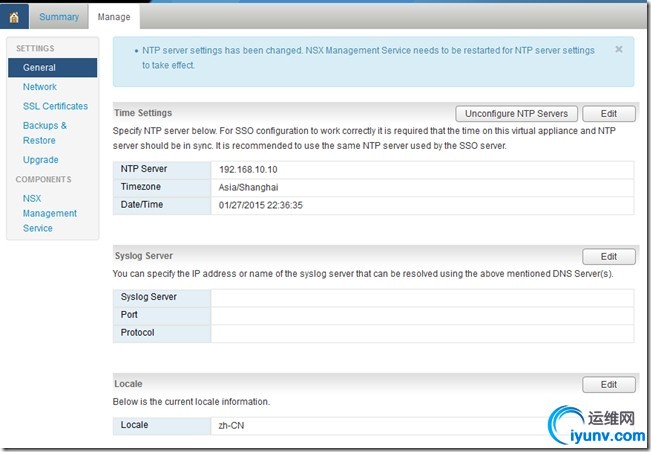The height and width of the screenshot is (452, 651).
Task: Click the empty Protocol value cell
Action: tap(422, 334)
